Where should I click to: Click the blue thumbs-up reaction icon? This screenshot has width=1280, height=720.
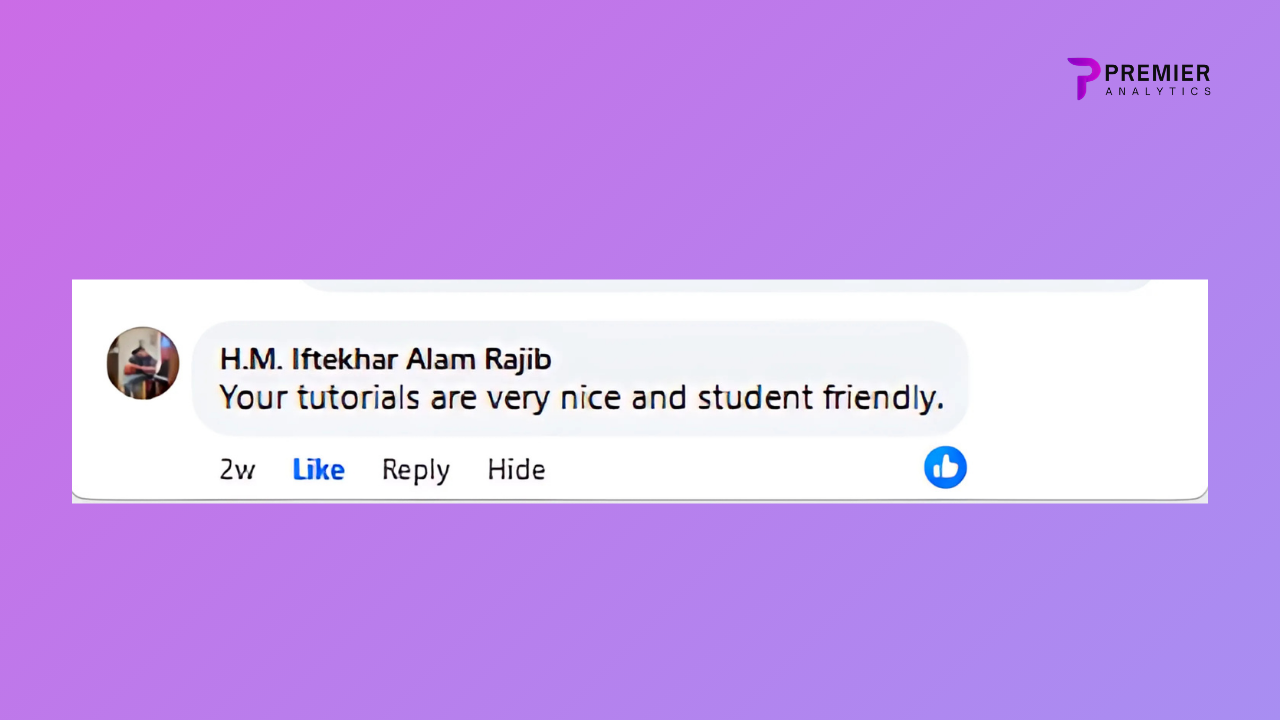coord(945,467)
